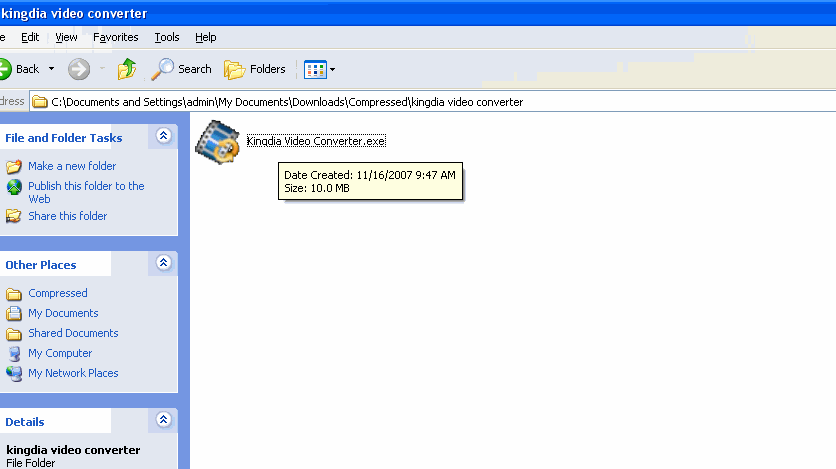The height and width of the screenshot is (469, 836).
Task: Click the Make a new folder icon
Action: (14, 166)
